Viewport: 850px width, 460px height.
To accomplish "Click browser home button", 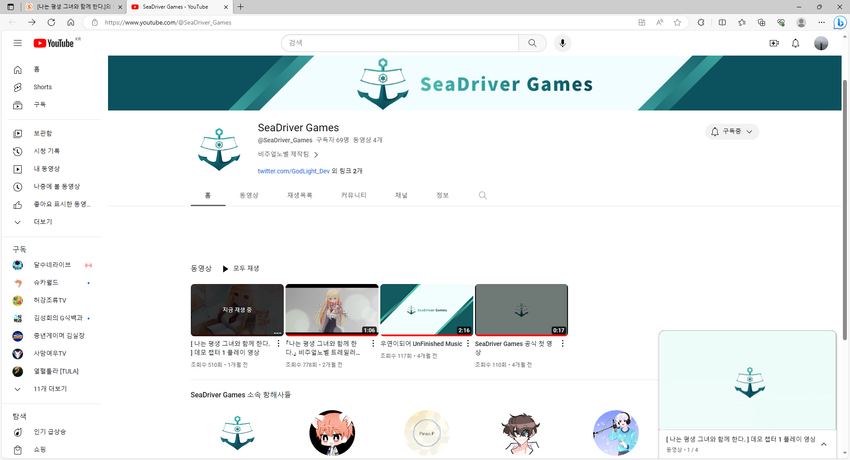I will coord(70,22).
